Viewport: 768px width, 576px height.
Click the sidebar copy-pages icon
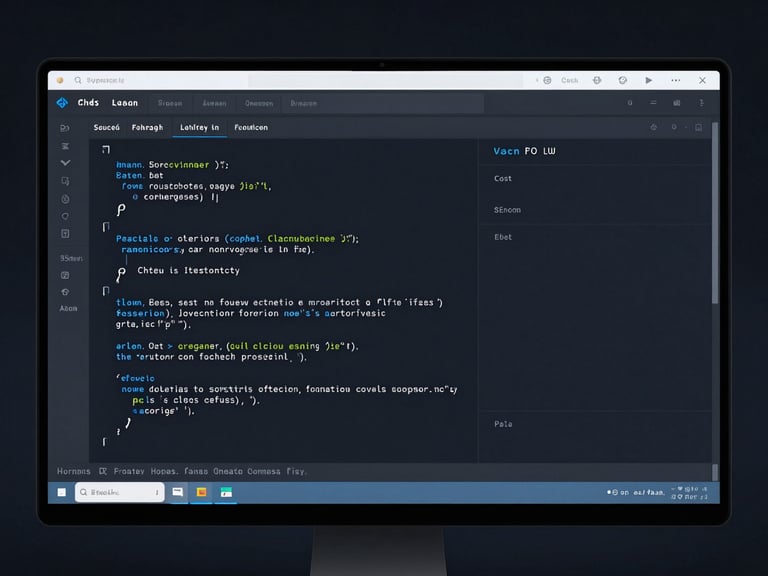[65, 181]
